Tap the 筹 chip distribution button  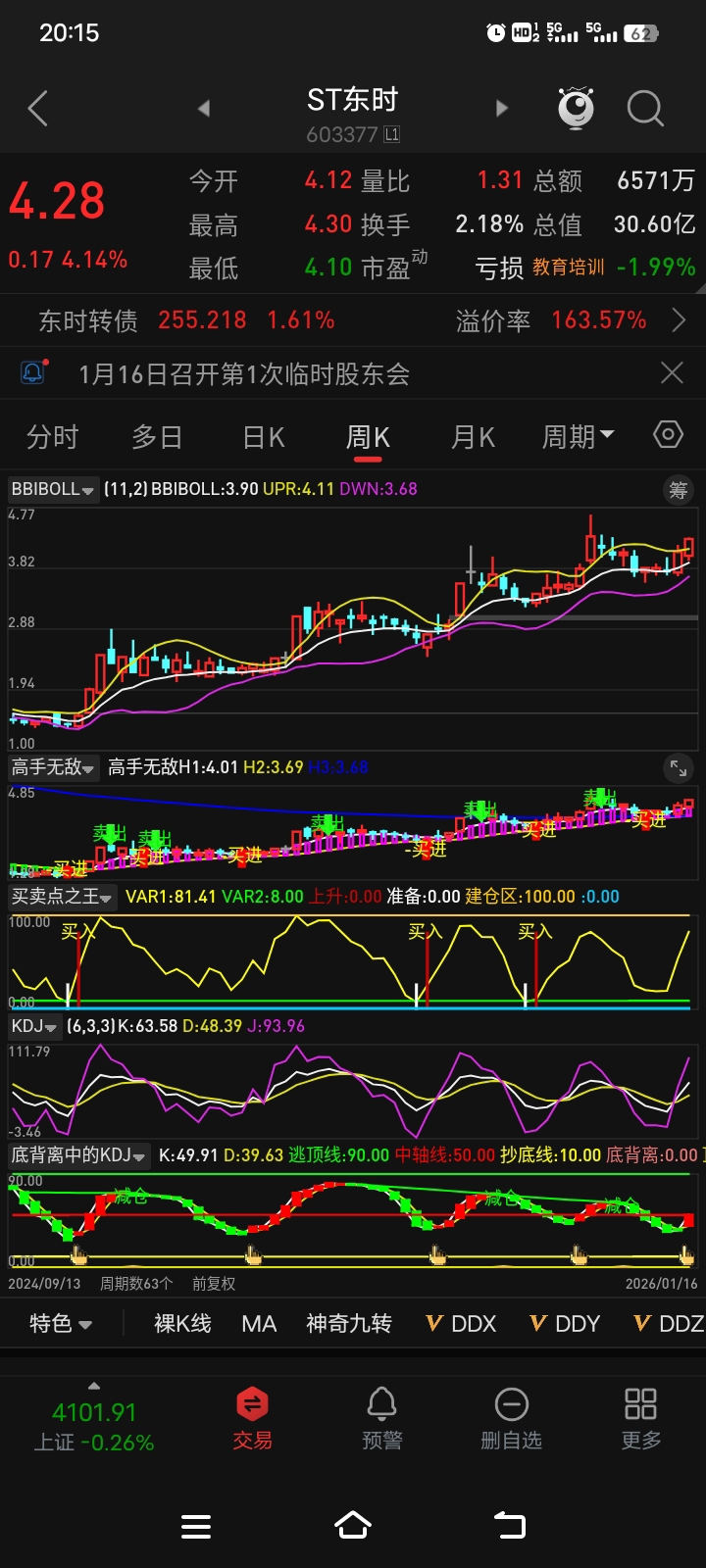[x=679, y=489]
